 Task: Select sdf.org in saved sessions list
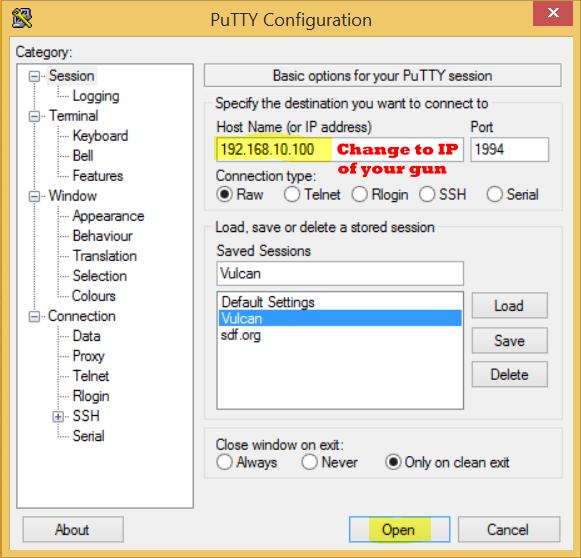point(340,335)
